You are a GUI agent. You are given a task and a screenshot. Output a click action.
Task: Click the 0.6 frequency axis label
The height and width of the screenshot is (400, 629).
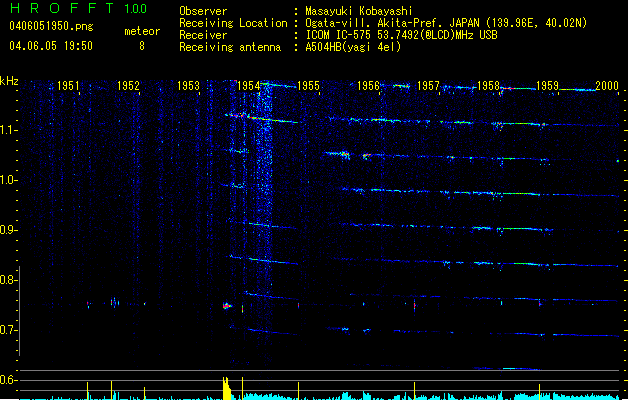click(x=9, y=380)
